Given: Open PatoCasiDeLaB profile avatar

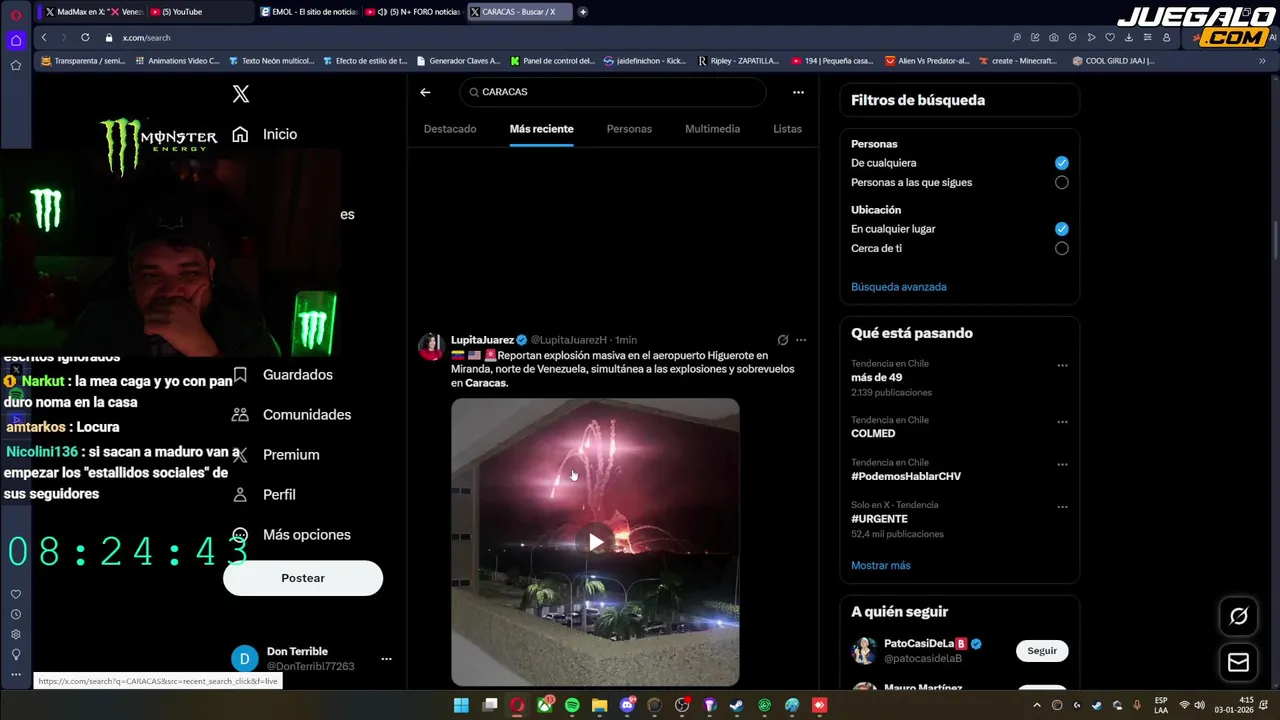Looking at the screenshot, I should (x=864, y=651).
